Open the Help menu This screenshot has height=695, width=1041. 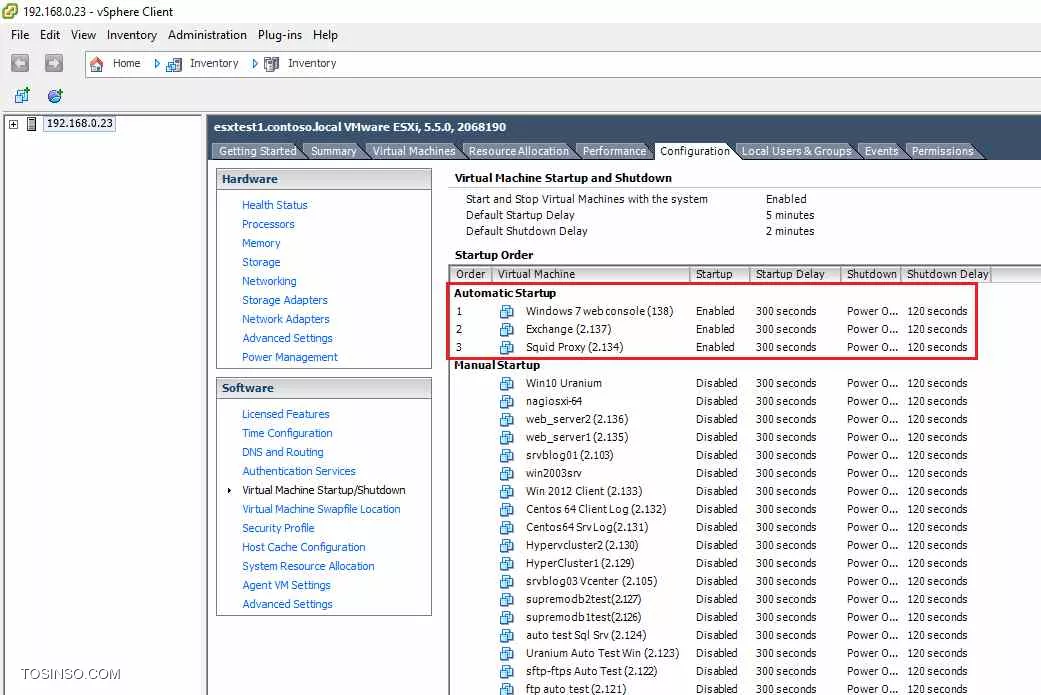[x=325, y=35]
